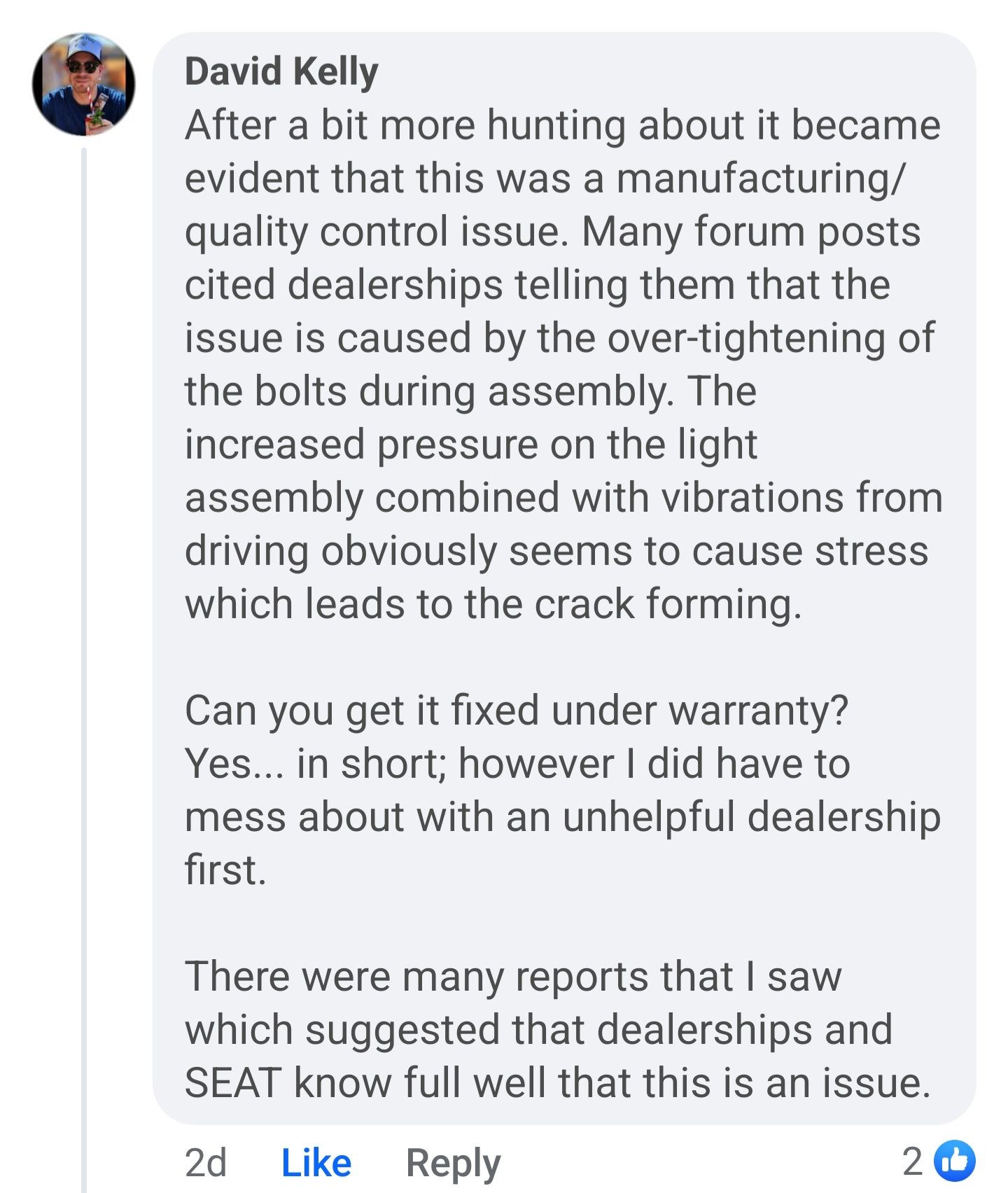
Task: Click the 'Can you get it fixed under warranty?' line
Action: tap(516, 710)
